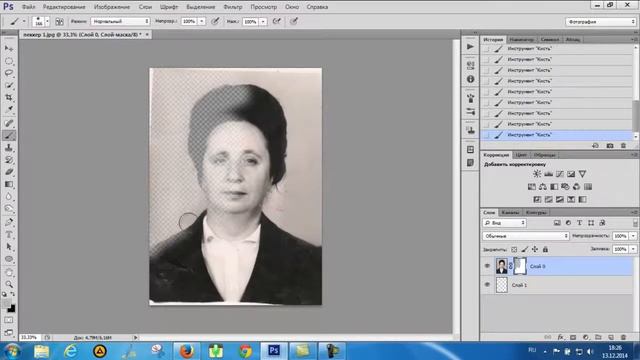Open Chrome from the taskbar
The height and width of the screenshot is (360, 640).
point(245,351)
